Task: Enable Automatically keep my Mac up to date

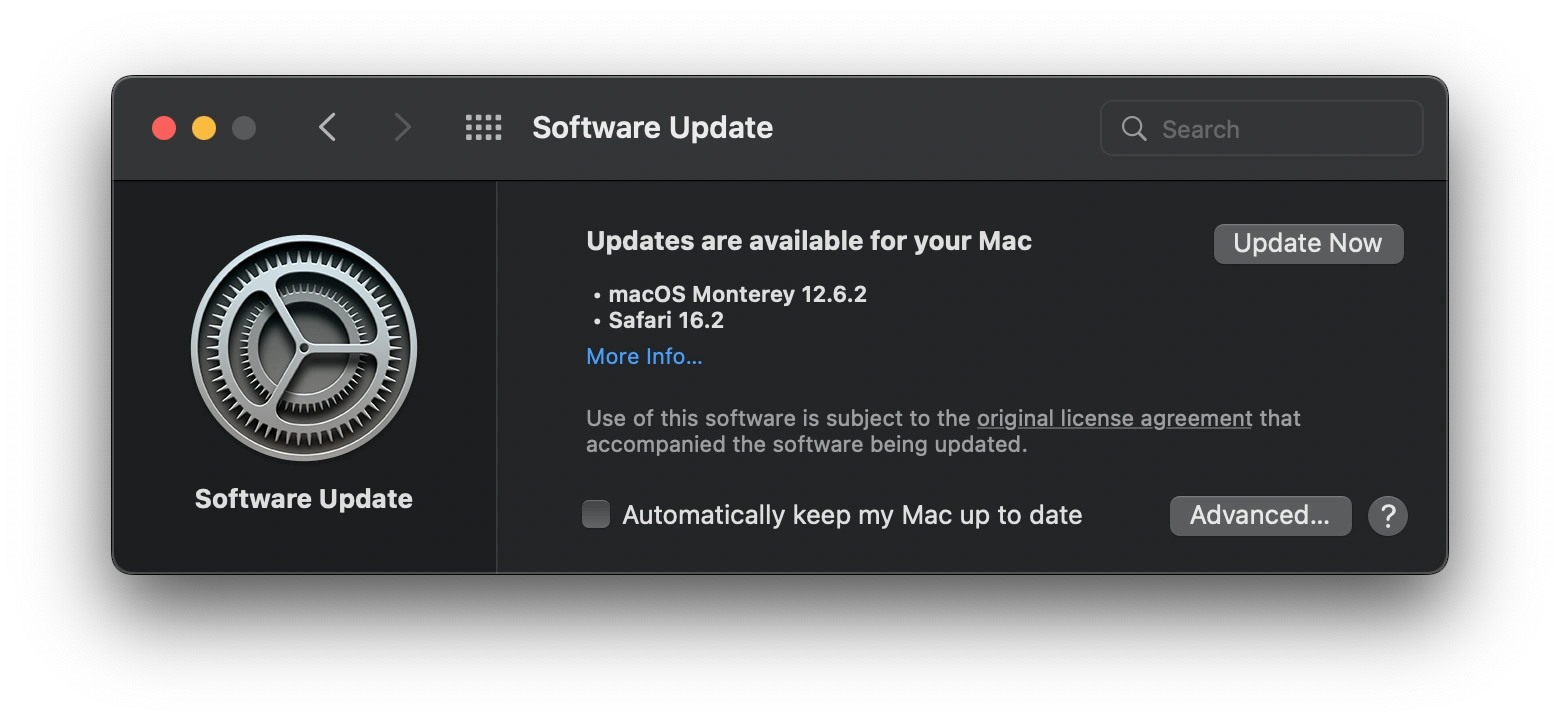Action: pos(596,515)
